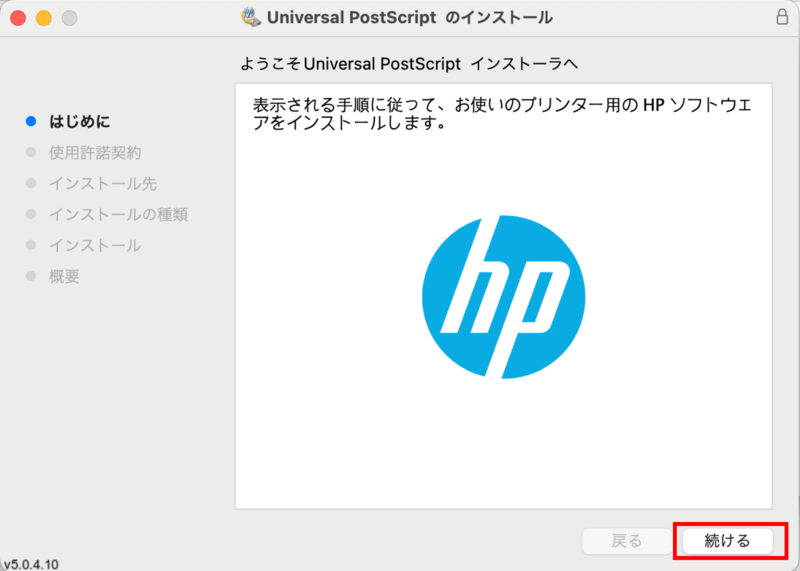Image resolution: width=800 pixels, height=571 pixels.
Task: Close the installer with the red button
Action: pyautogui.click(x=19, y=18)
